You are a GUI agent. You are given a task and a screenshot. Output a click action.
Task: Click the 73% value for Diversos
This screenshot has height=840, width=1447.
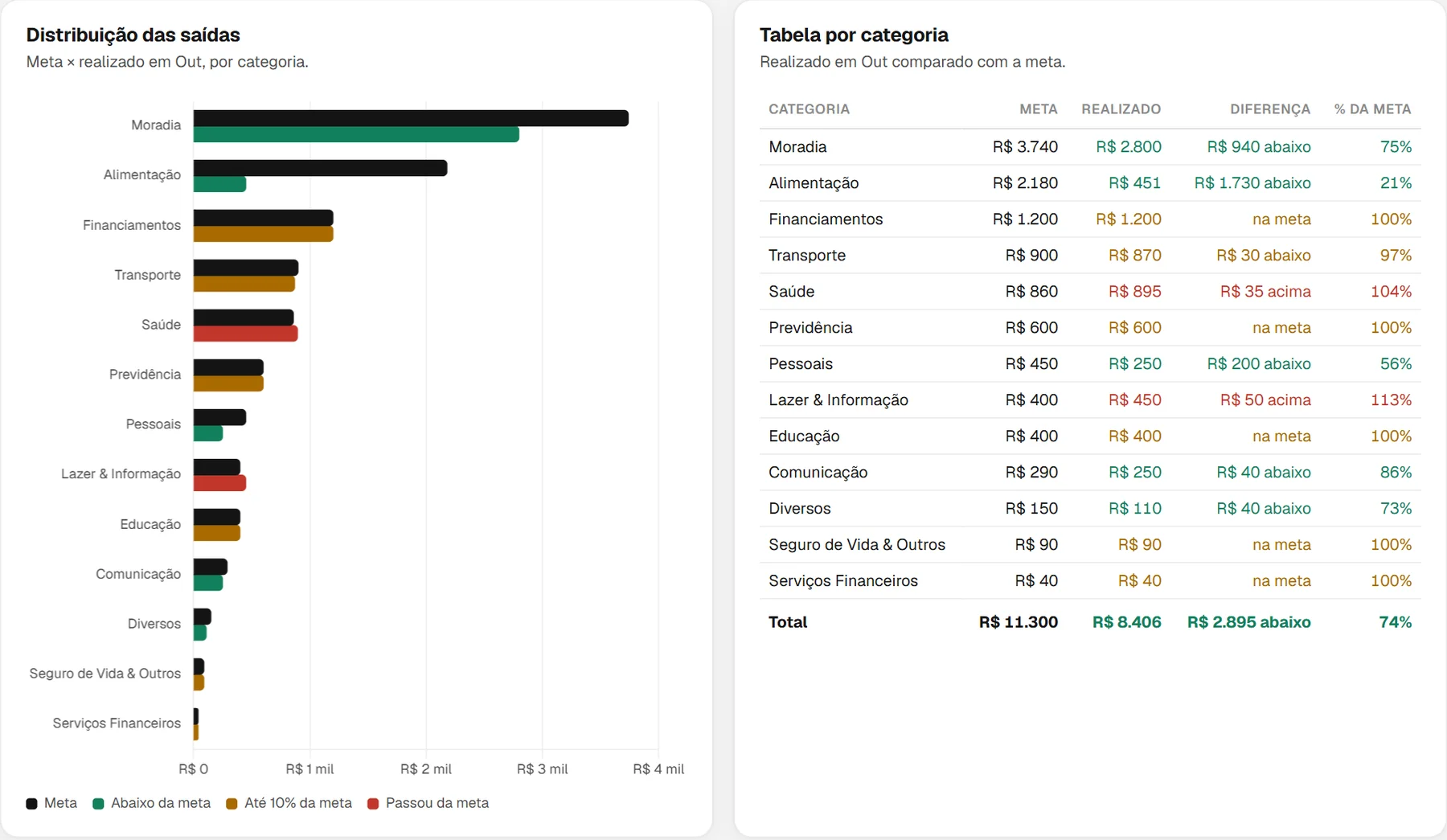tap(1396, 509)
